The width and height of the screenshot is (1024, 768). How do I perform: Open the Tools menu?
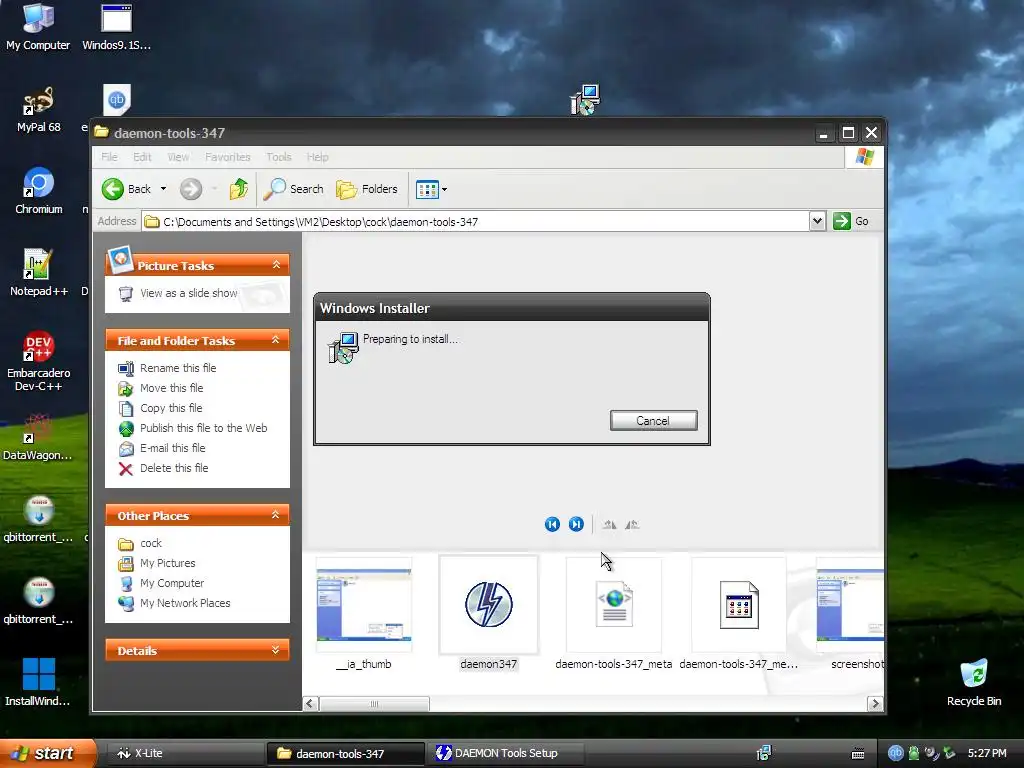coord(278,157)
